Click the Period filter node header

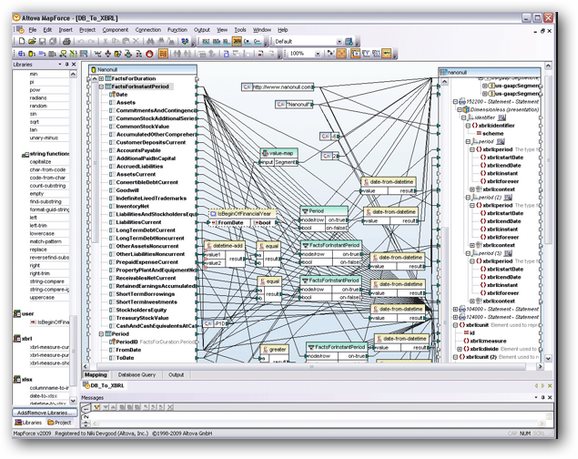pos(324,211)
